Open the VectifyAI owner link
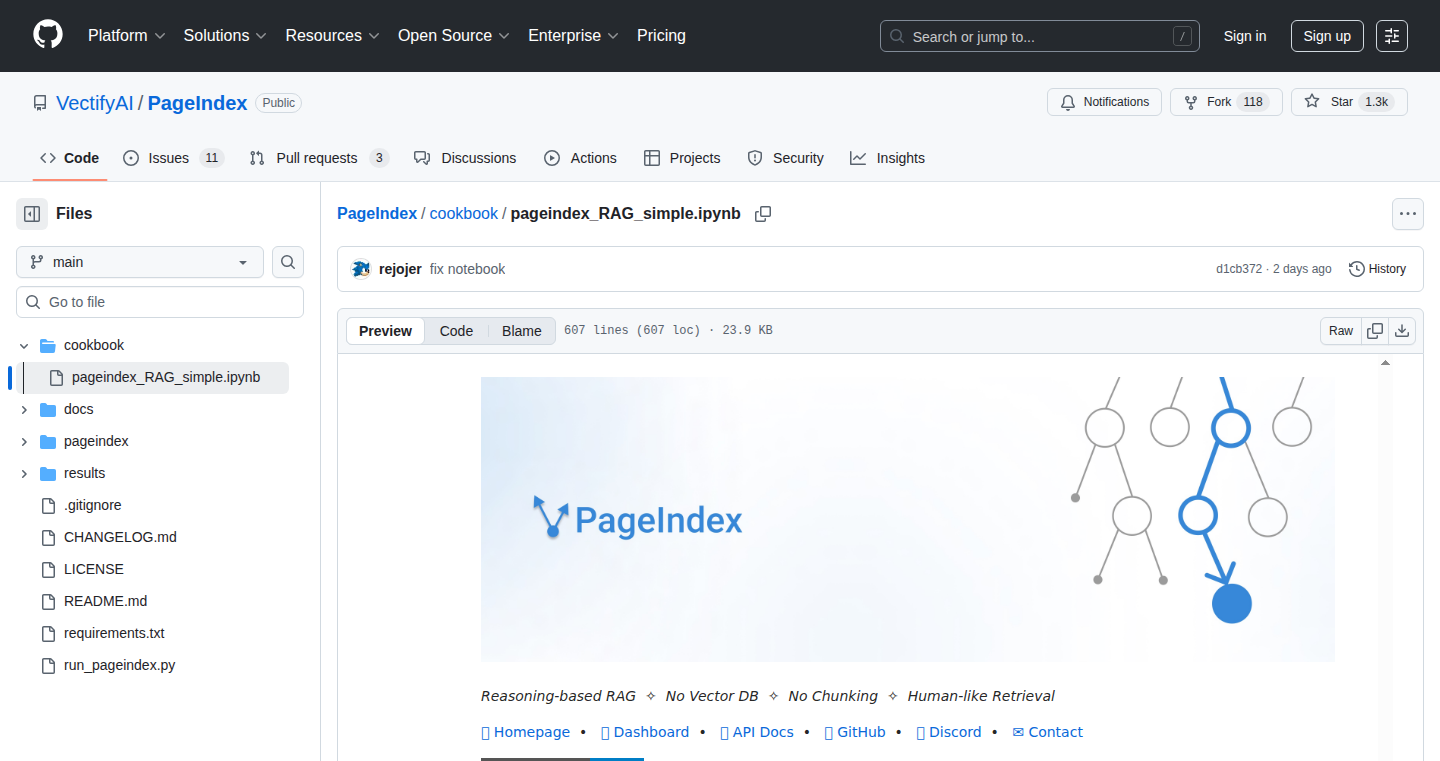 click(x=95, y=103)
